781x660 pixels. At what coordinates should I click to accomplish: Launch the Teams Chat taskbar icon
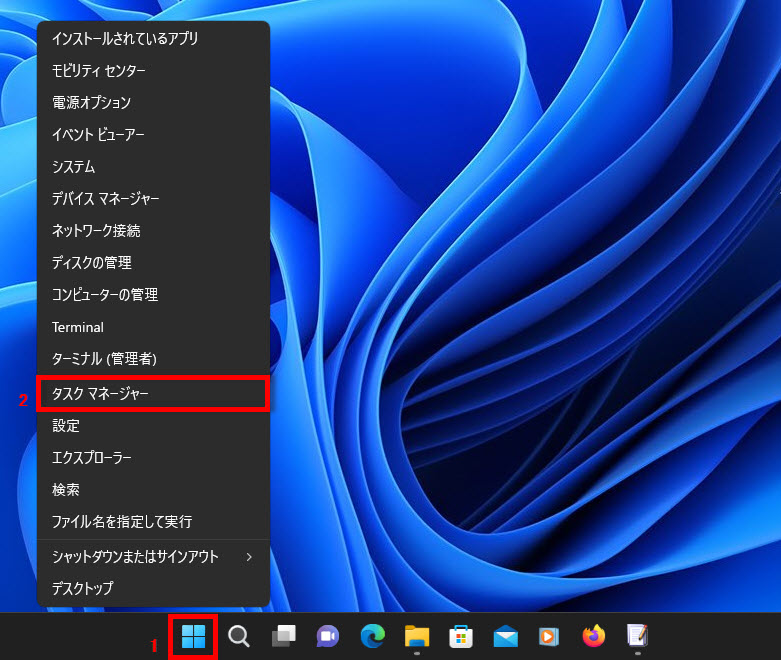[x=327, y=636]
